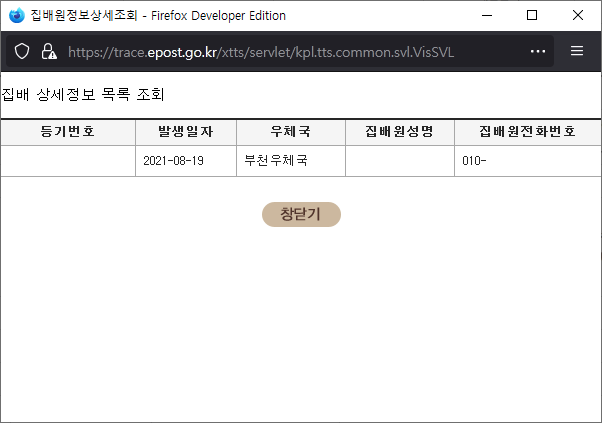Screen dimensions: 602x423
Task: Open page actions three-dot menu
Action: [x=538, y=51]
